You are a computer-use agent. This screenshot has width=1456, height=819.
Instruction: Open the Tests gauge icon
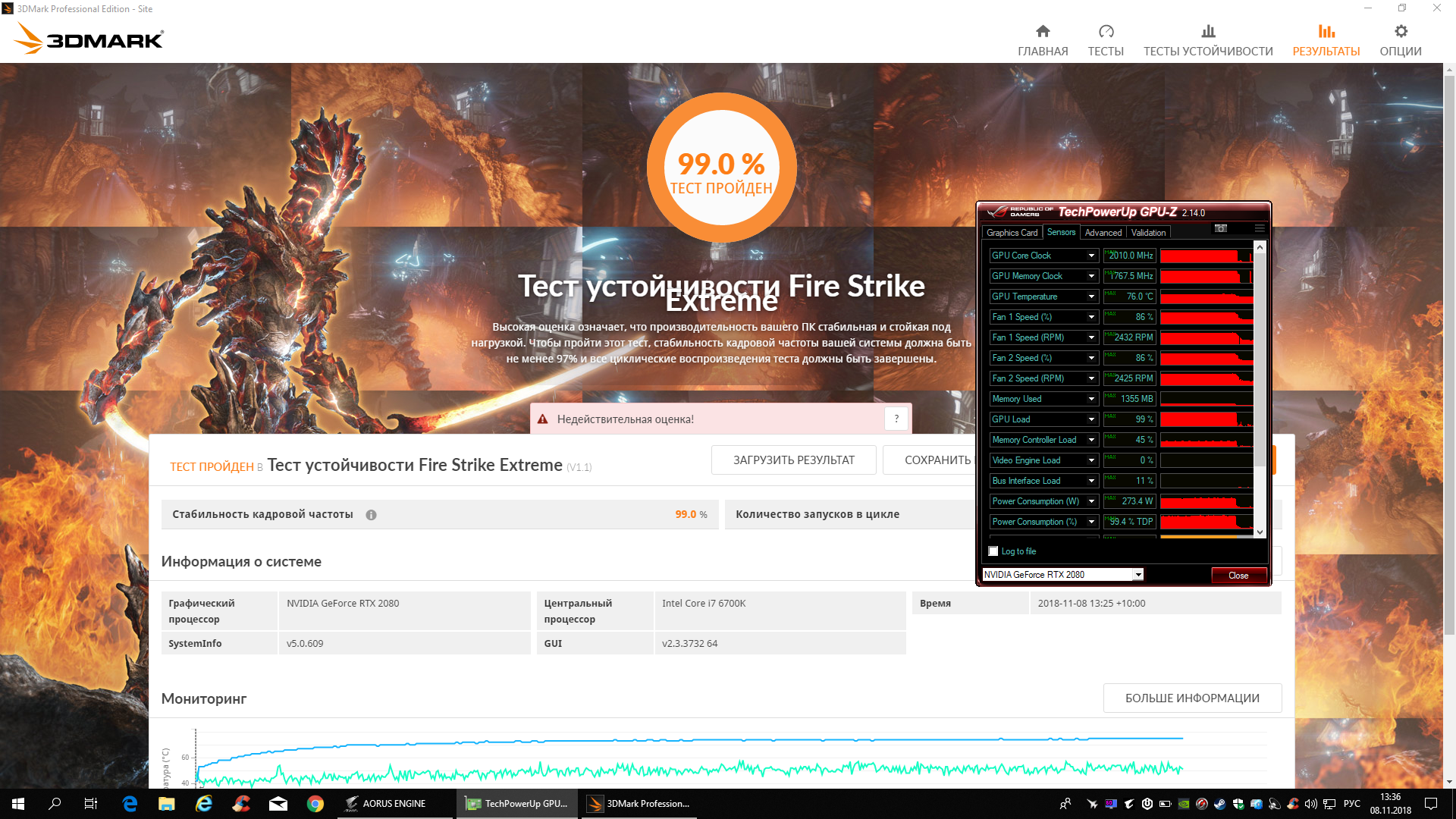point(1106,31)
